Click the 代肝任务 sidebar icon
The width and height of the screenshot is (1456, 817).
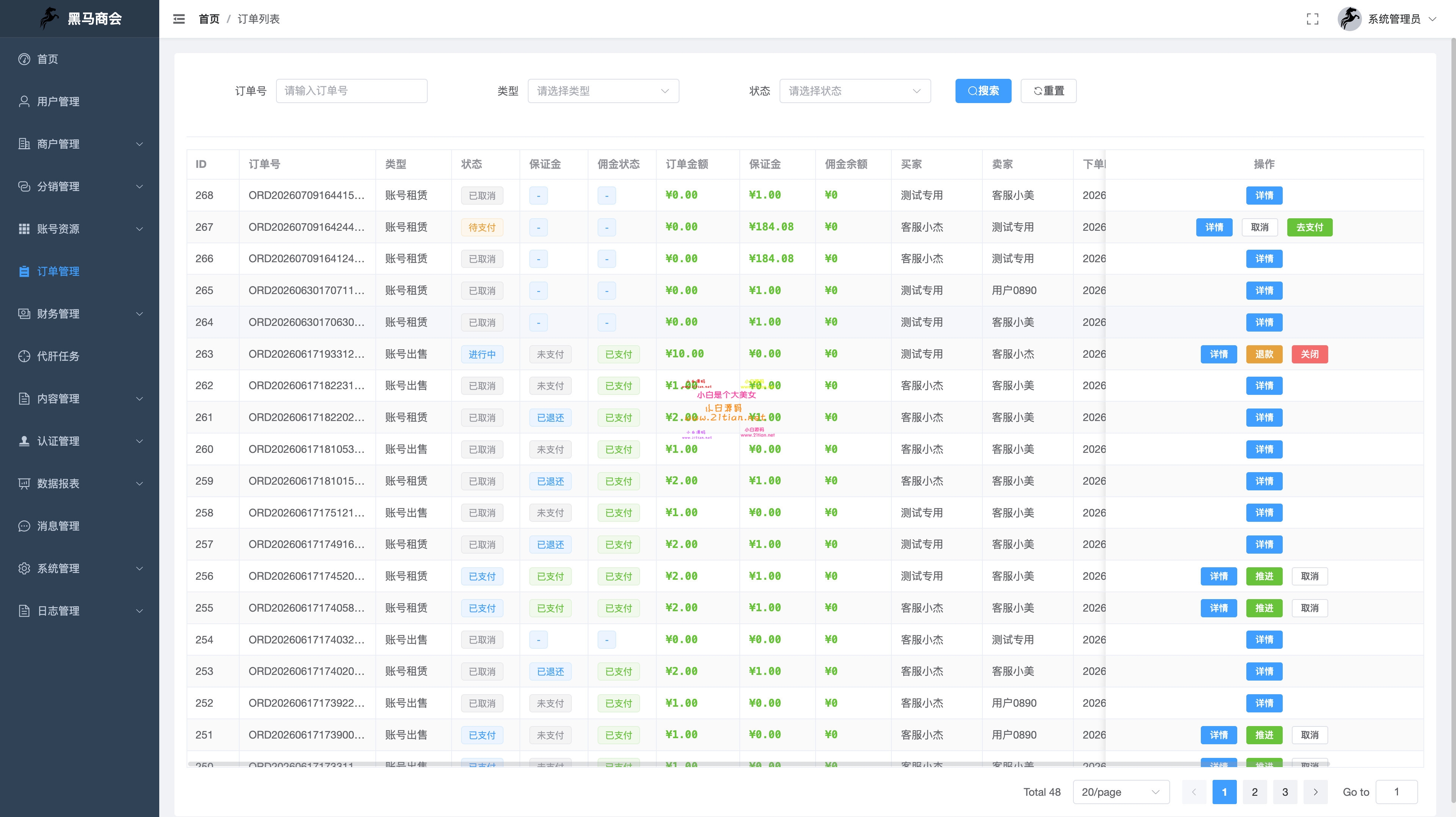[24, 356]
